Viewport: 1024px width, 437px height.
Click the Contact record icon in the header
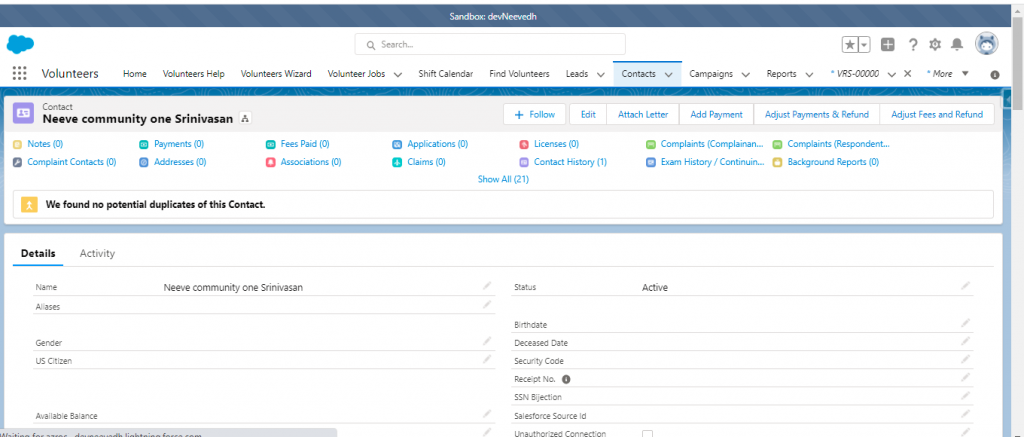tap(24, 112)
